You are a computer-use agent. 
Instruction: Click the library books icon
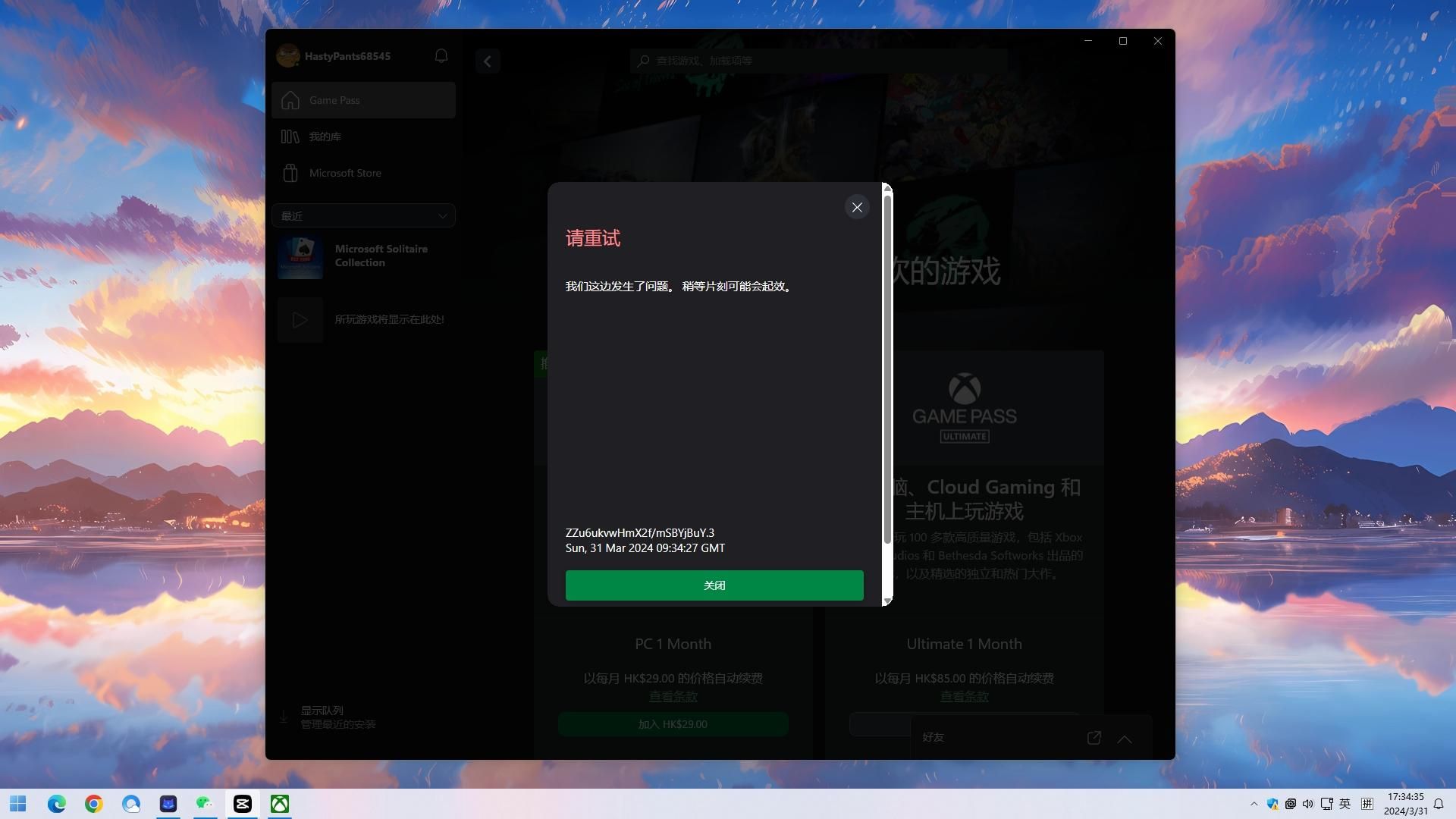290,136
